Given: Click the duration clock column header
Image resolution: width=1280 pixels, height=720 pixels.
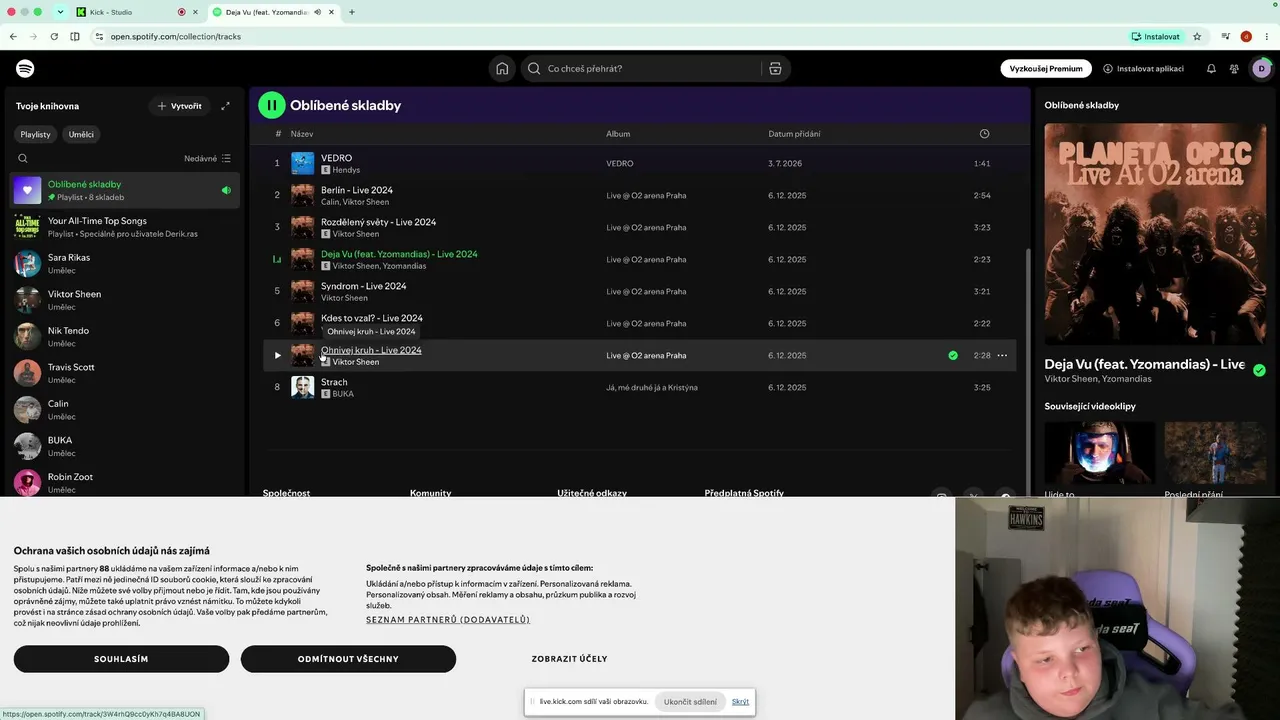Looking at the screenshot, I should [984, 134].
